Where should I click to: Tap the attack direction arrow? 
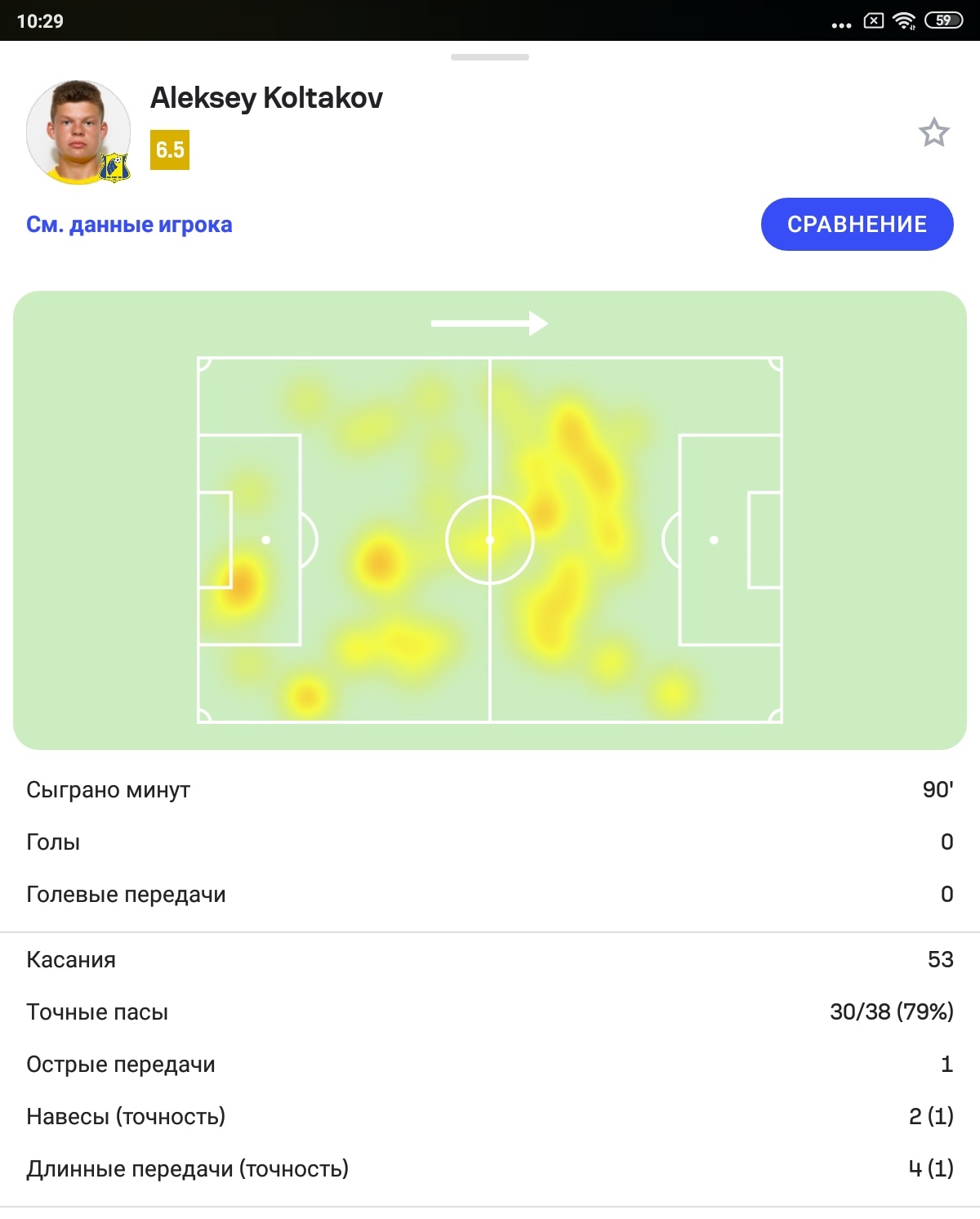(489, 324)
